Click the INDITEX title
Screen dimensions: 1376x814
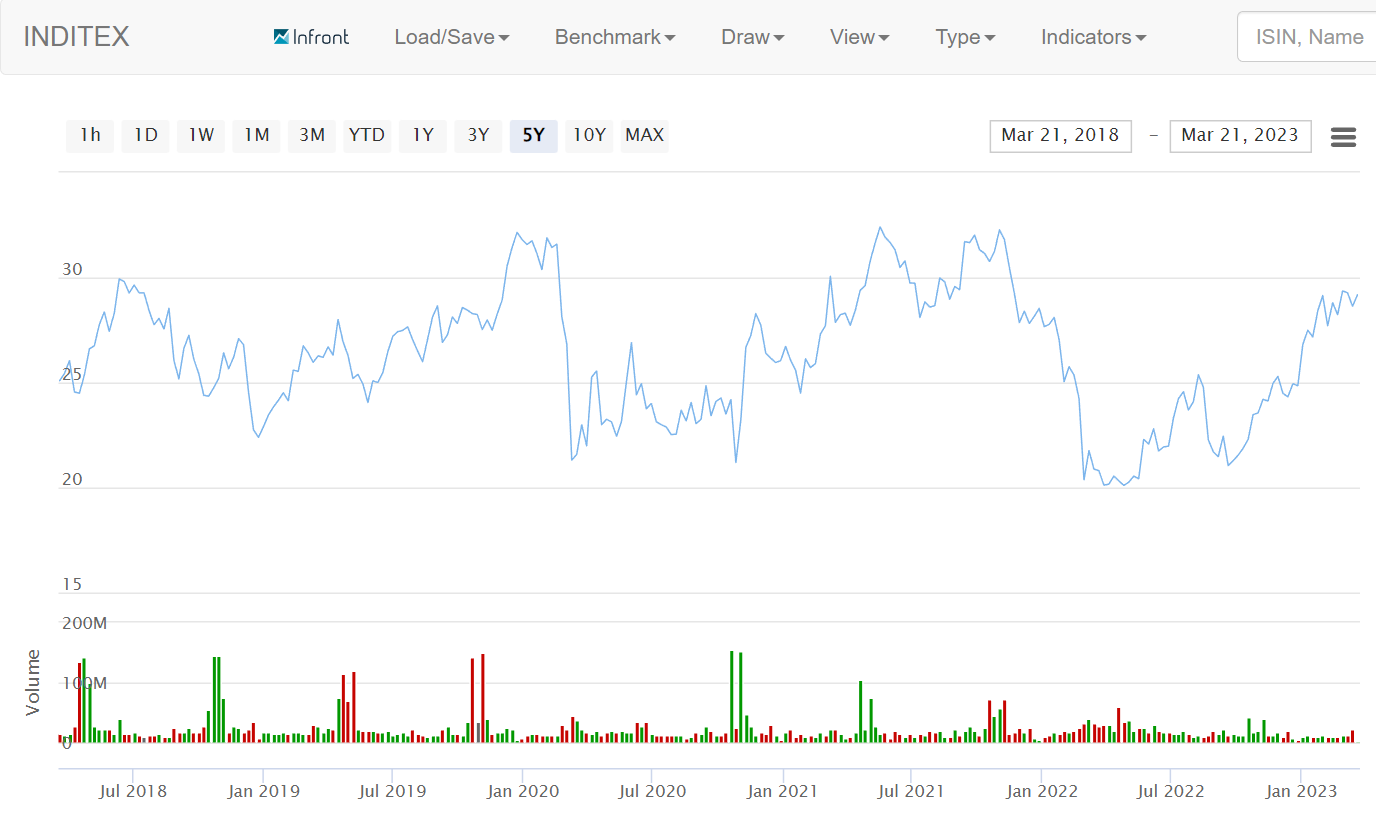click(76, 37)
